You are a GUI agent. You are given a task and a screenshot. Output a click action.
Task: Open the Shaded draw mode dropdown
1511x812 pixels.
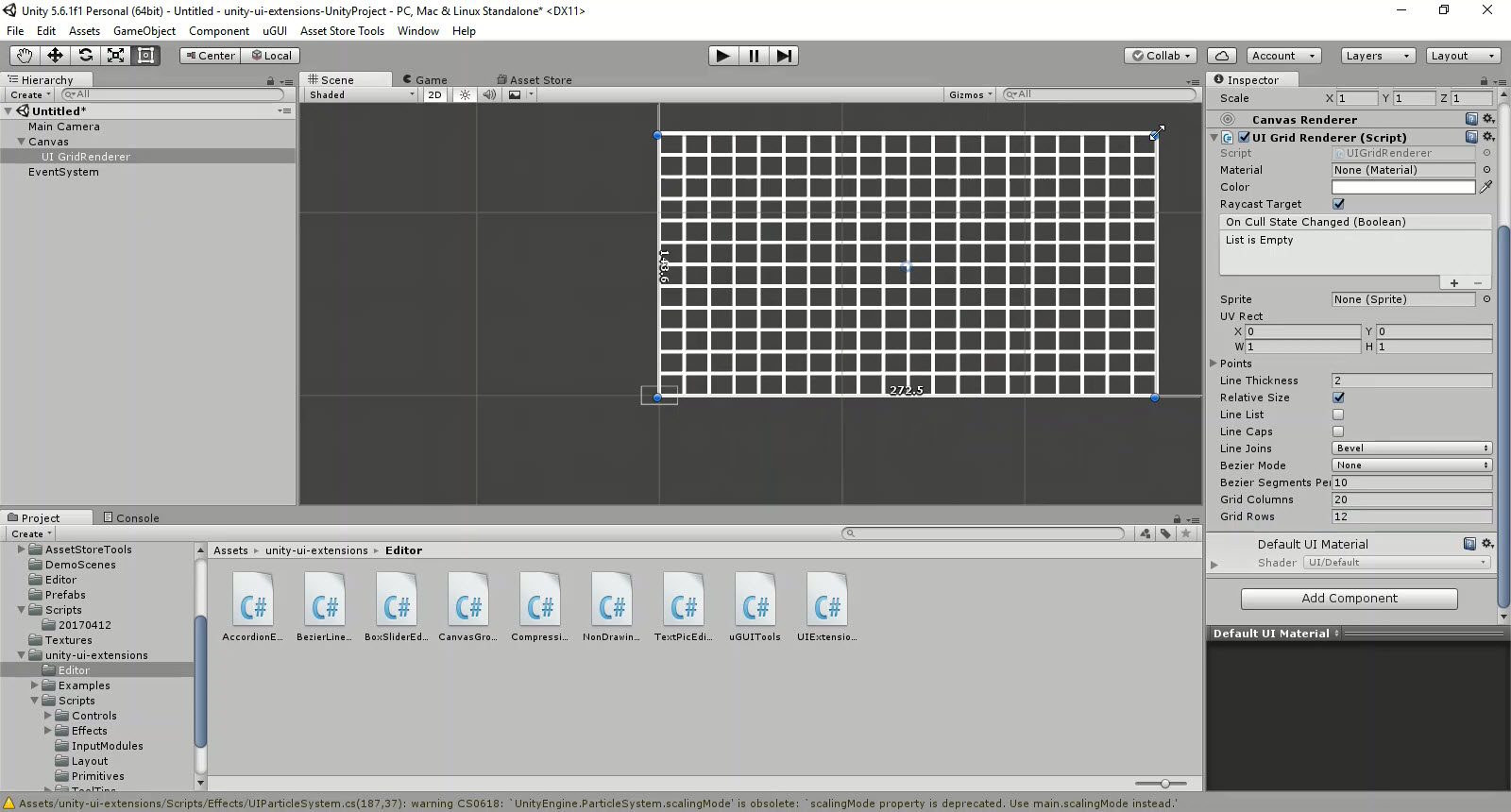(362, 94)
